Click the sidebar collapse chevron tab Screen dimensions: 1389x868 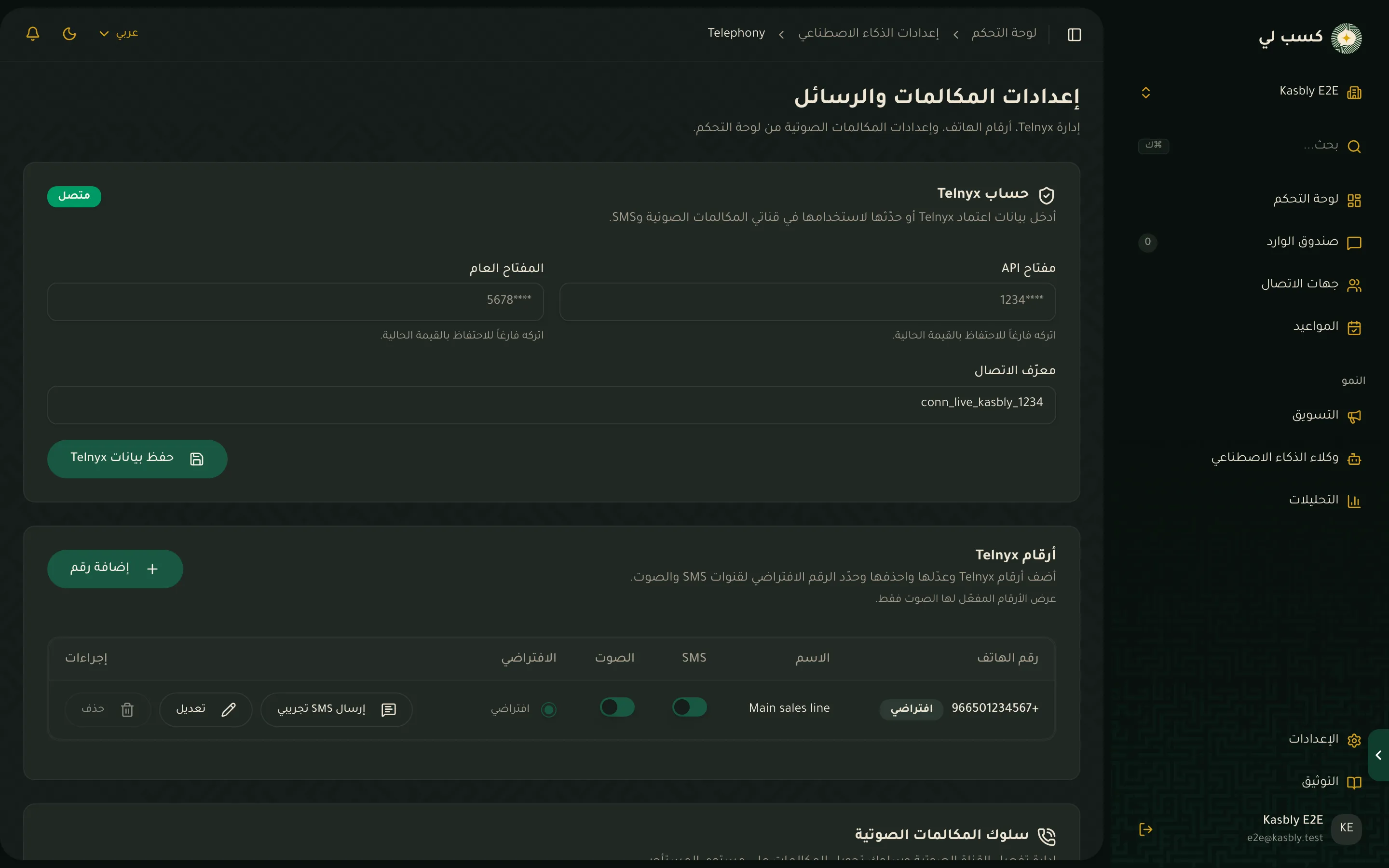(x=1379, y=755)
